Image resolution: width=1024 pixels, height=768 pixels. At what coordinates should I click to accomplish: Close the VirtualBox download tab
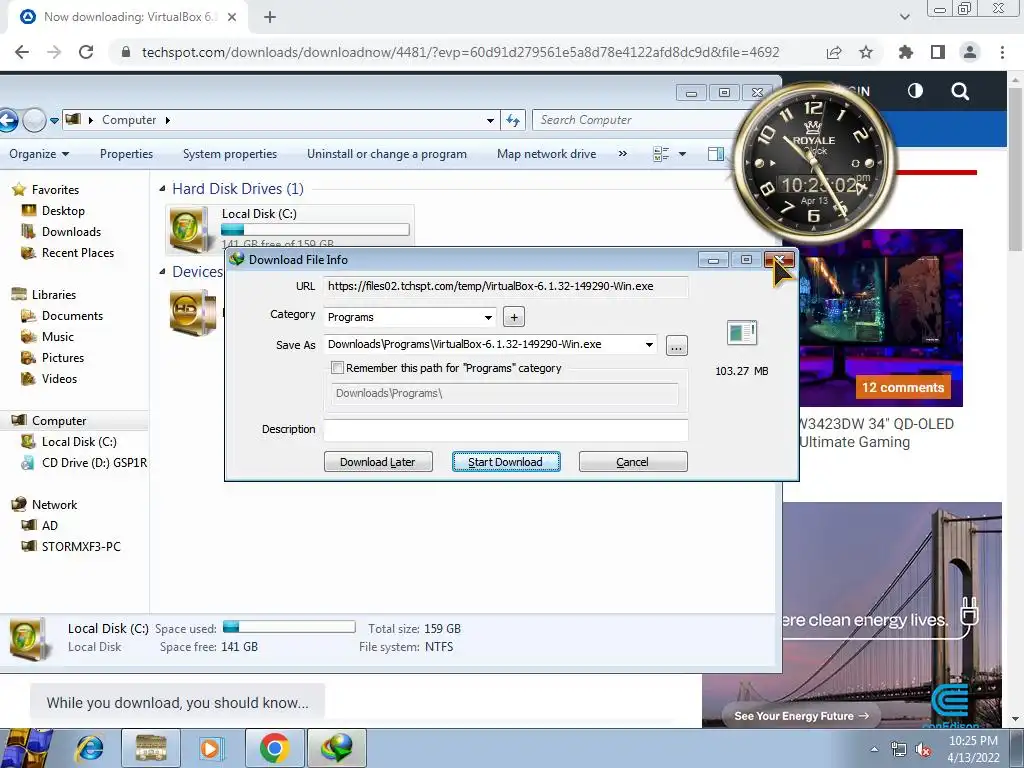[x=232, y=17]
